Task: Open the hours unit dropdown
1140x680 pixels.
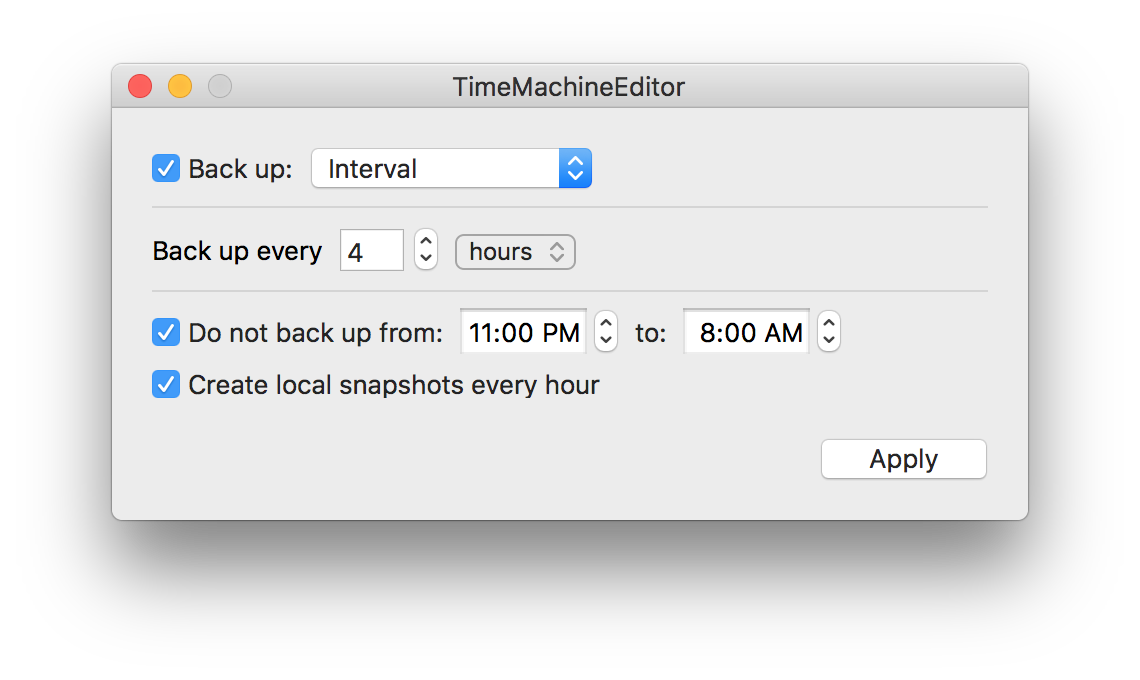Action: (515, 251)
